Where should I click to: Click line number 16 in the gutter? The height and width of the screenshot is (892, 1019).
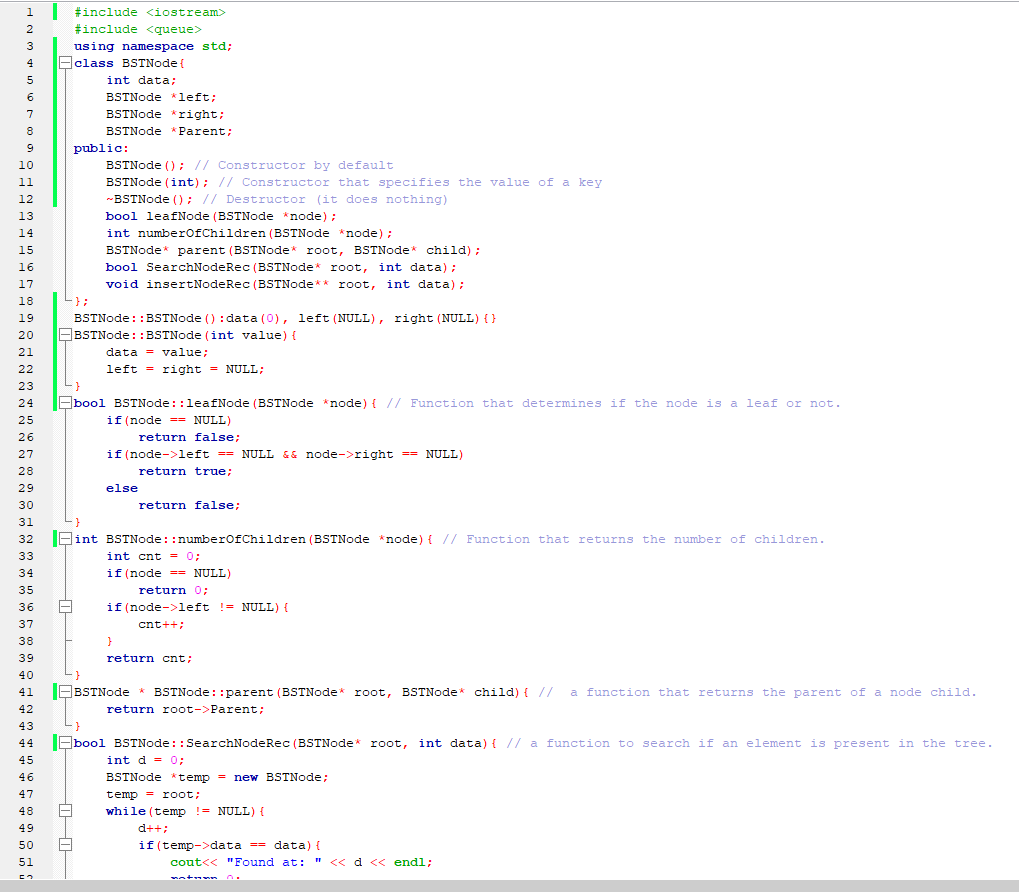25,267
